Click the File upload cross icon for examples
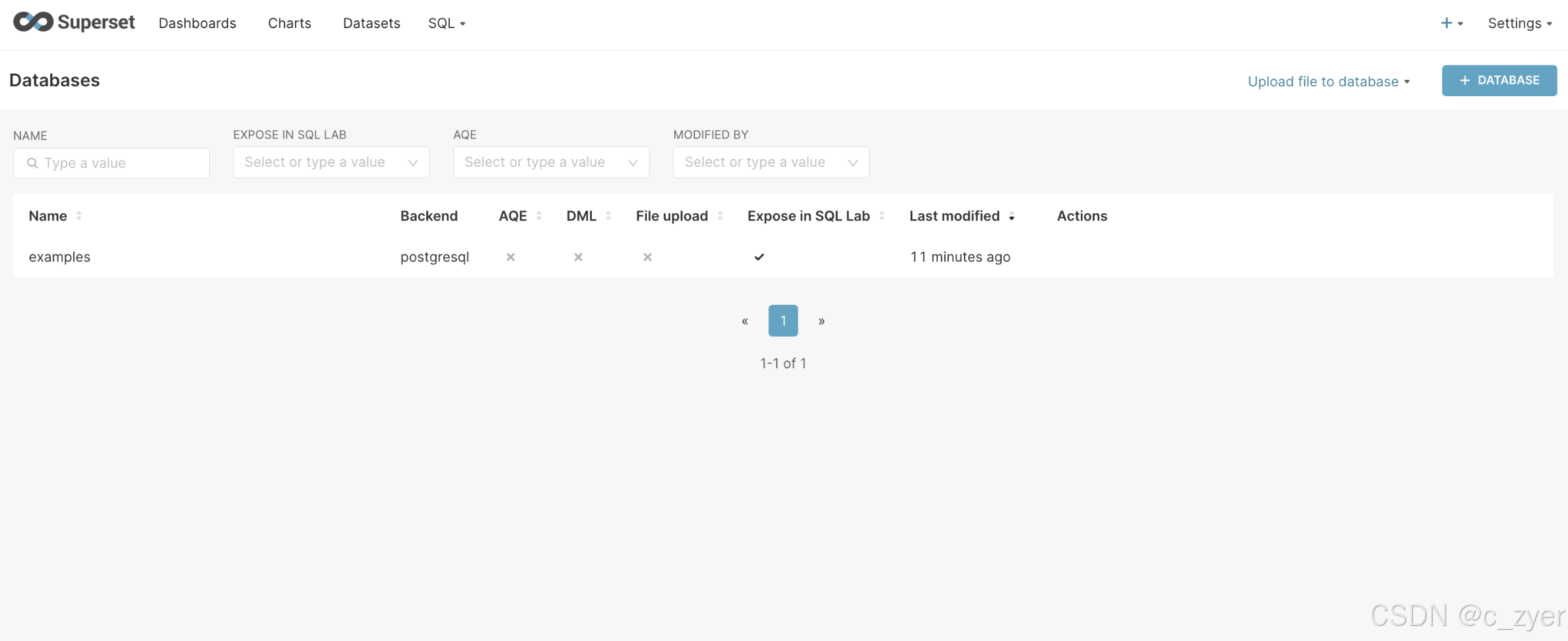Viewport: 1568px width, 641px height. pos(647,257)
